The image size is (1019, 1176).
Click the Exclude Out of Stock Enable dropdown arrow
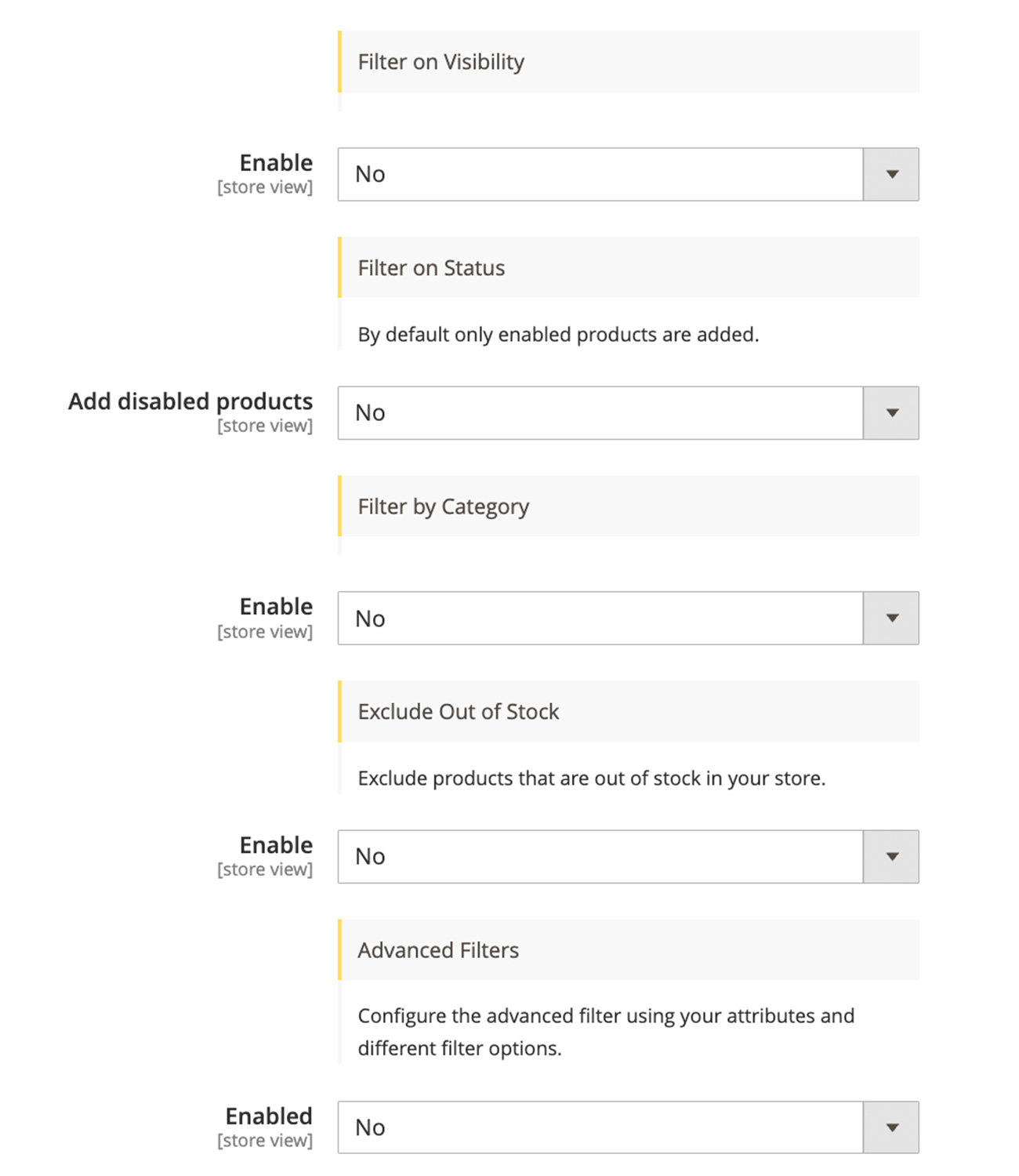[891, 856]
